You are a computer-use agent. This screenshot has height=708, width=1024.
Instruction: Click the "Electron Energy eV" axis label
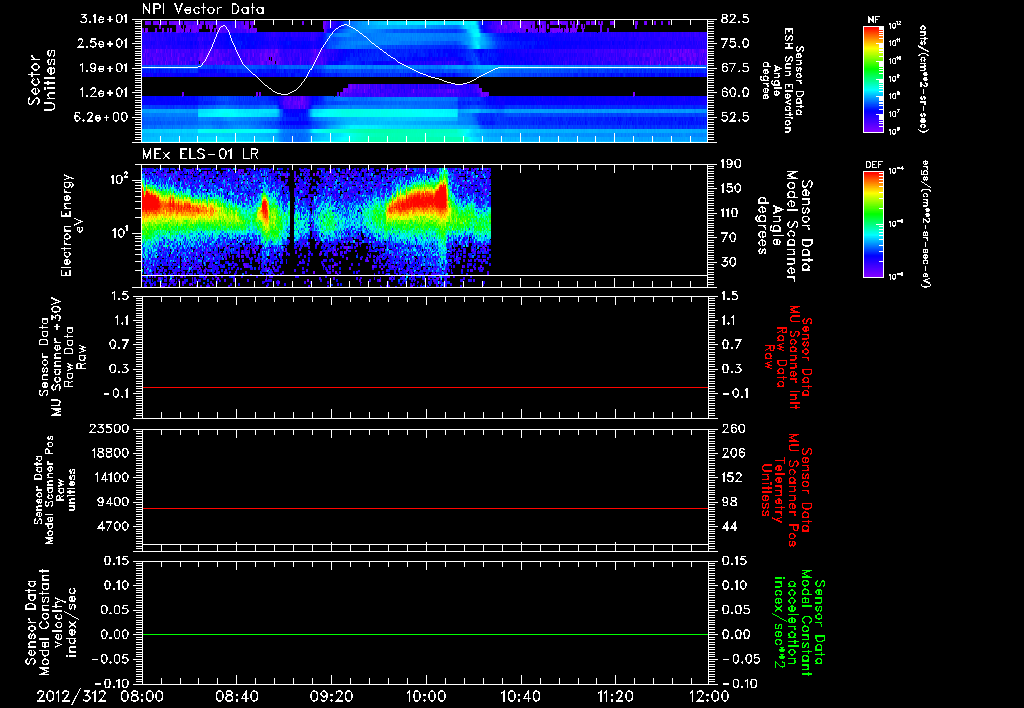(73, 225)
